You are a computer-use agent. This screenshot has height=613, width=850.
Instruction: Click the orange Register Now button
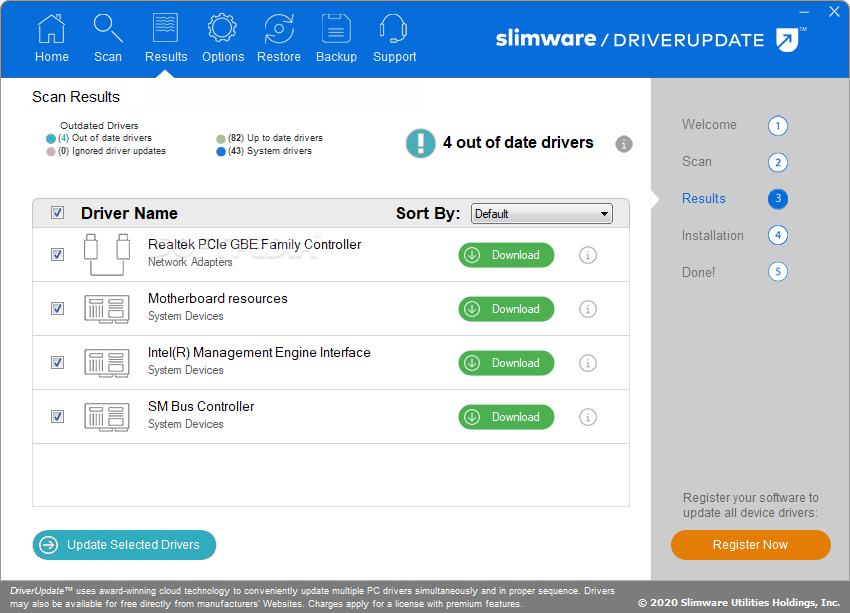pyautogui.click(x=750, y=545)
